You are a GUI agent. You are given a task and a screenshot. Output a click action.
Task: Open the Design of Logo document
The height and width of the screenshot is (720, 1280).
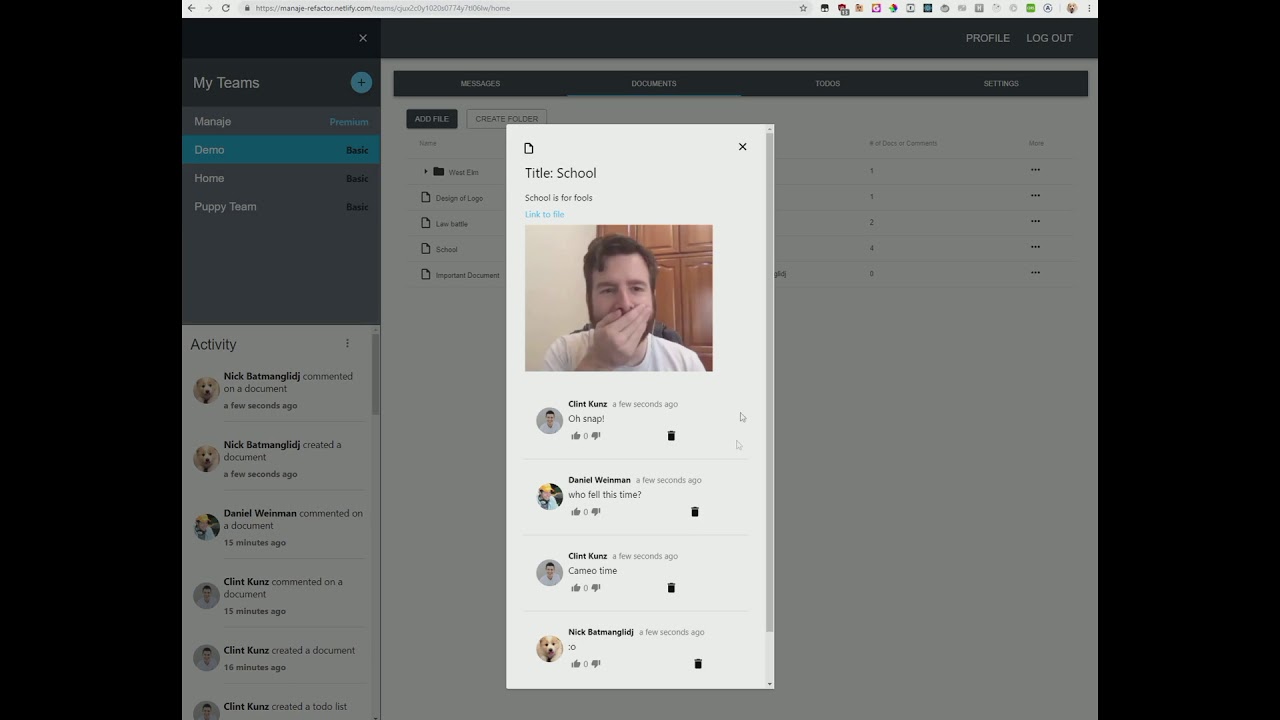coord(459,198)
